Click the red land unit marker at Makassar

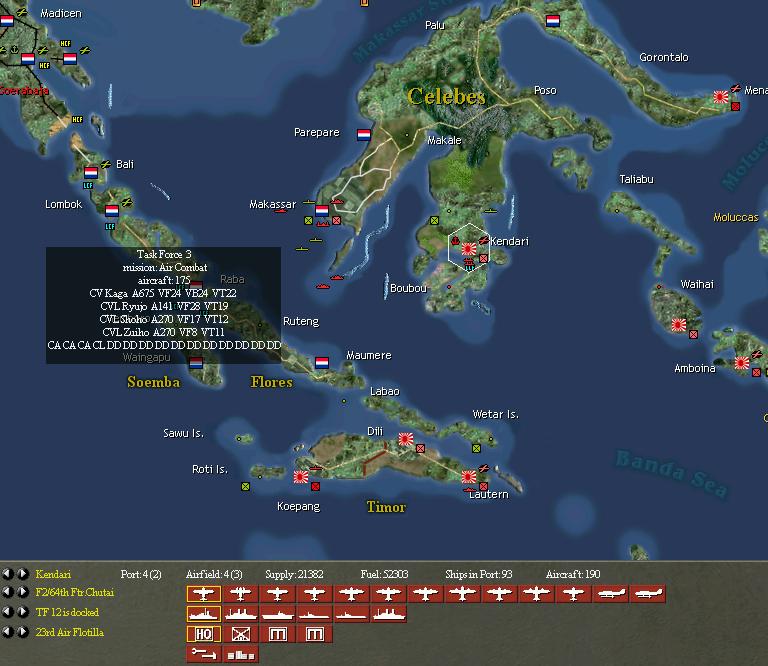click(336, 220)
